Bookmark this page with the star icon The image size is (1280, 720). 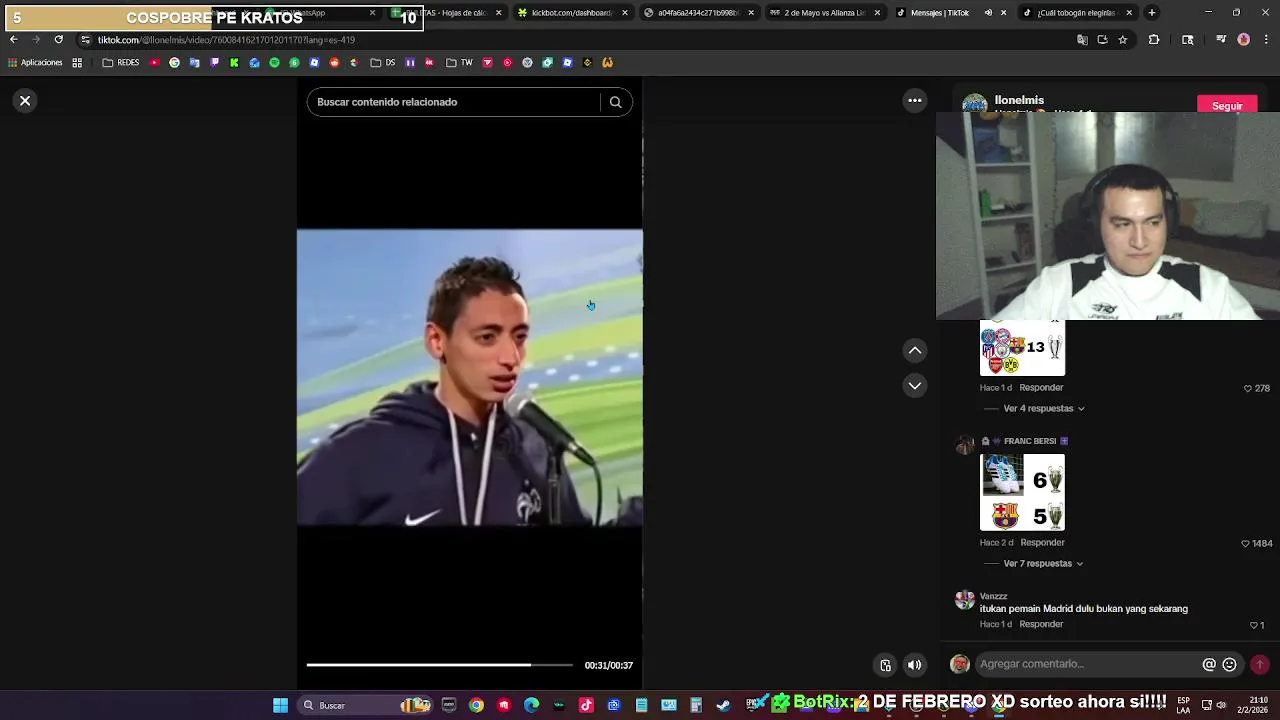coord(1123,40)
